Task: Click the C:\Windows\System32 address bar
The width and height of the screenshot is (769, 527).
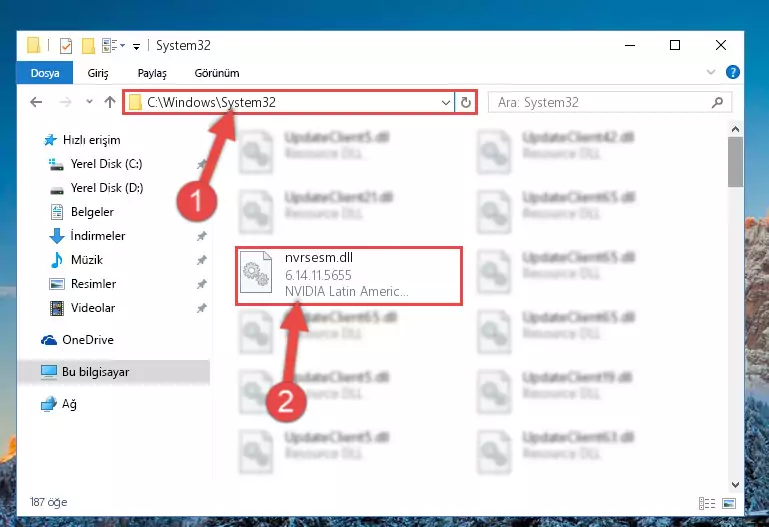Action: tap(288, 102)
